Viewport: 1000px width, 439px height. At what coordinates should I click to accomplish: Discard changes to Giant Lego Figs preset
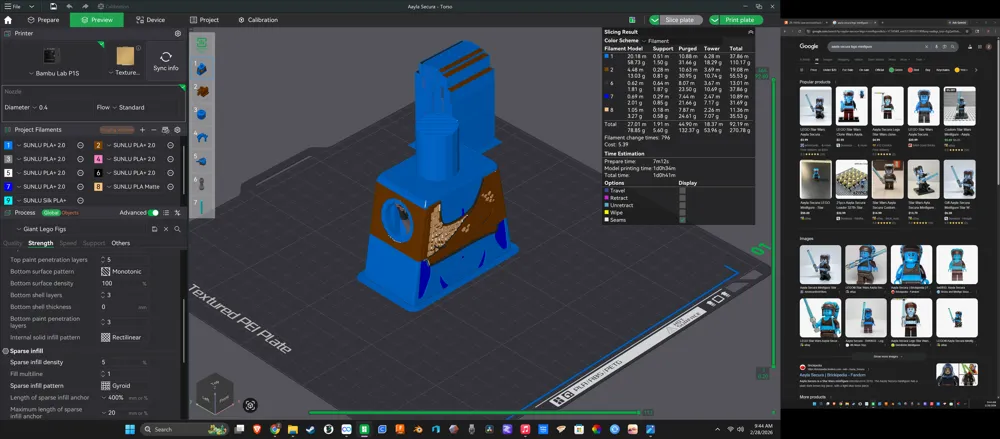tap(166, 229)
